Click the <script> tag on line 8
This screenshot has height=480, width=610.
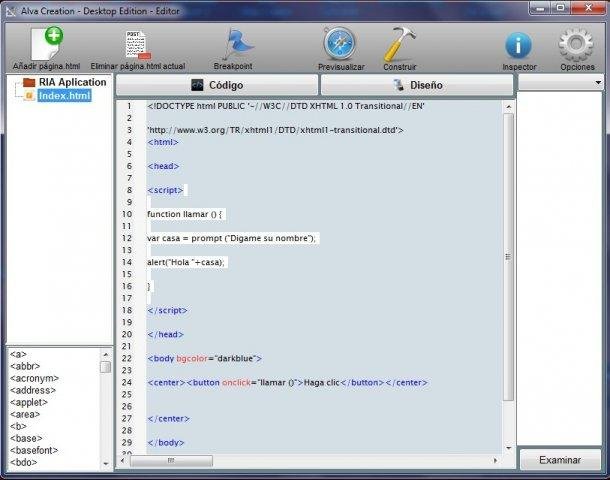click(x=165, y=190)
